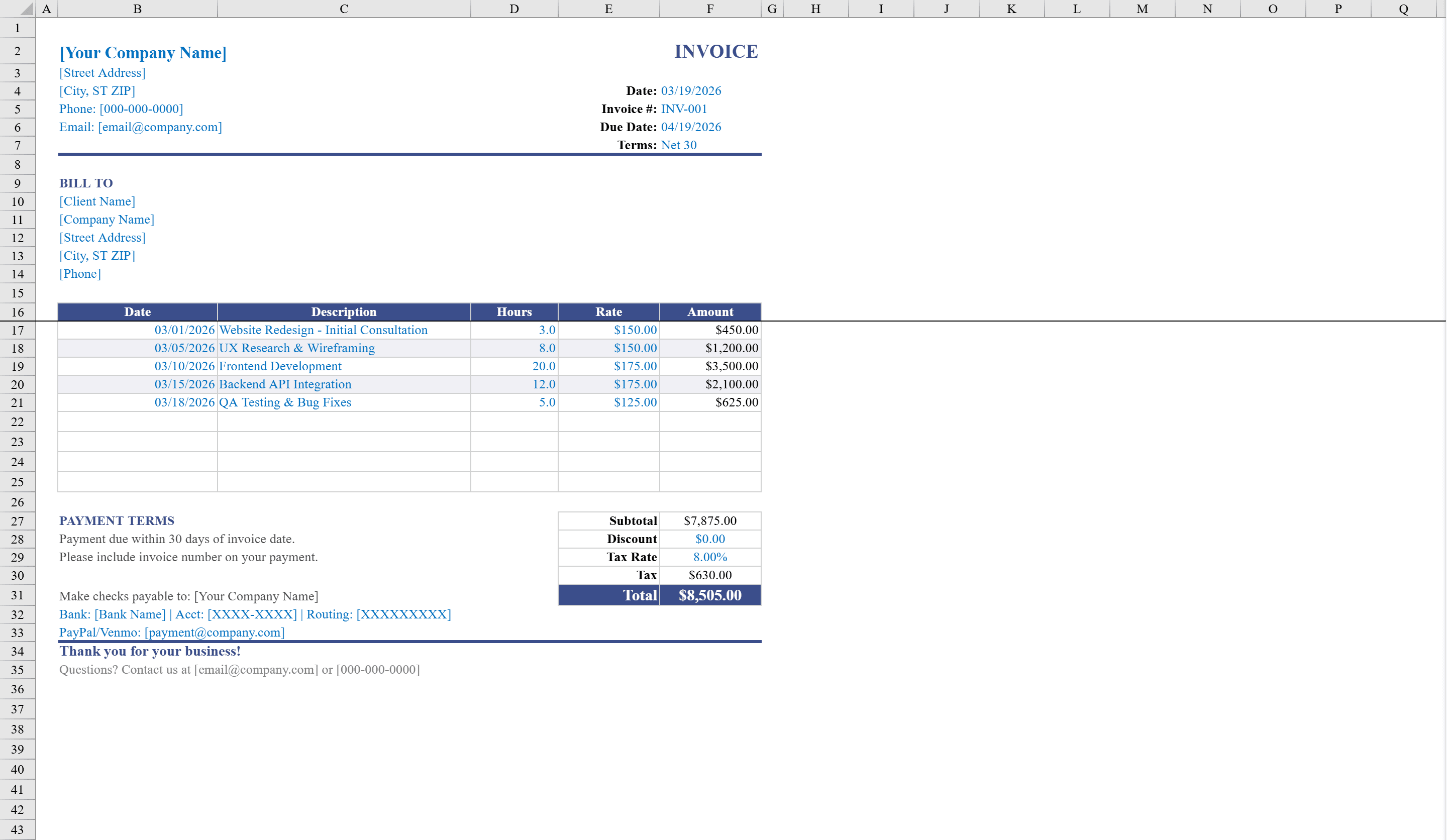The width and height of the screenshot is (1447, 840).
Task: Select the QA Testing & Bug Fixes row date
Action: pos(184,402)
